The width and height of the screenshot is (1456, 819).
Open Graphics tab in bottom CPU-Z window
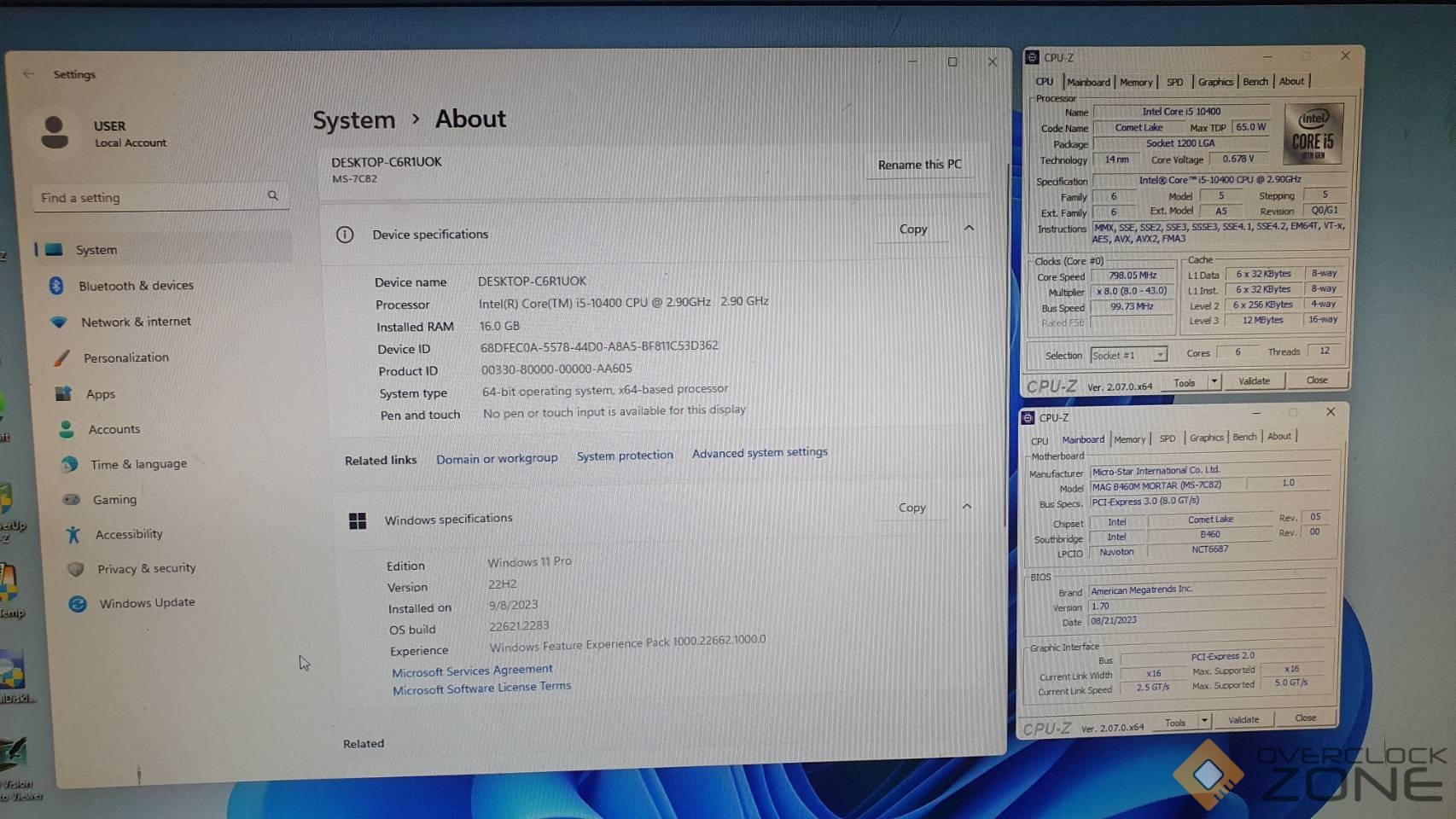pos(1206,438)
